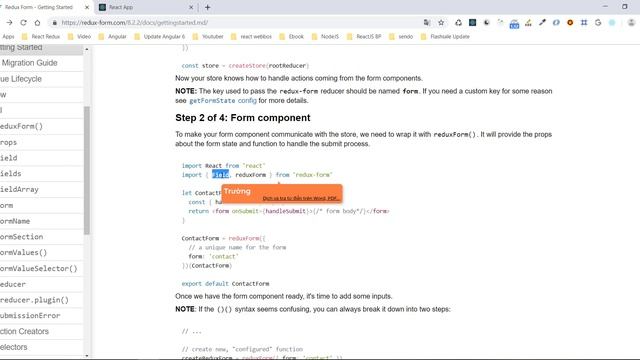
Task: Open the React Redux bookmark folder
Action: tap(41, 37)
